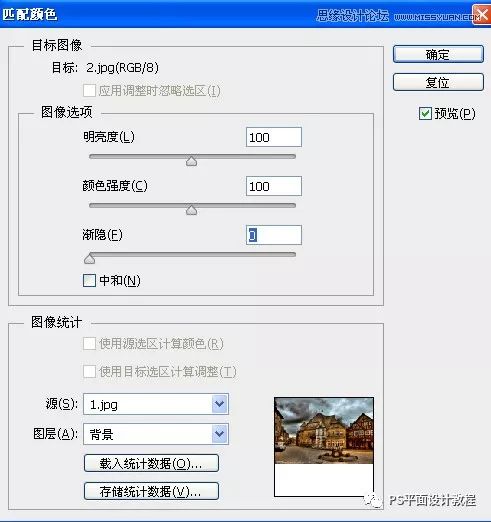
Task: Click the 颜色强度 color intensity value field
Action: [274, 186]
